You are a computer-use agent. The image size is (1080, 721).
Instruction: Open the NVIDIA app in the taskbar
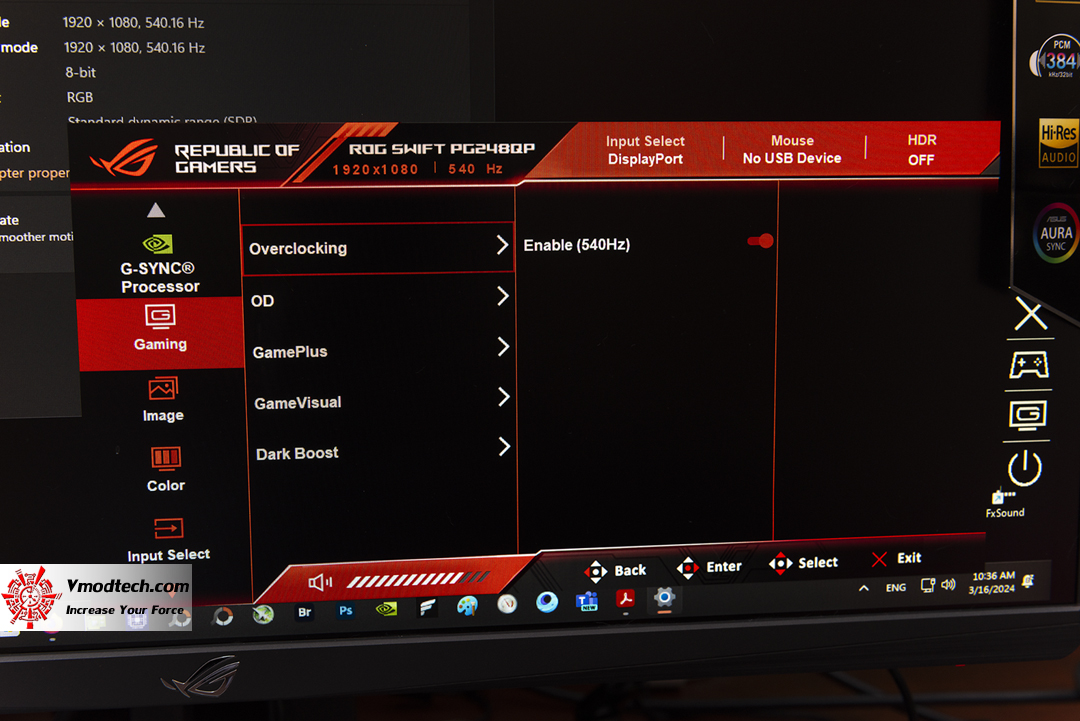386,609
